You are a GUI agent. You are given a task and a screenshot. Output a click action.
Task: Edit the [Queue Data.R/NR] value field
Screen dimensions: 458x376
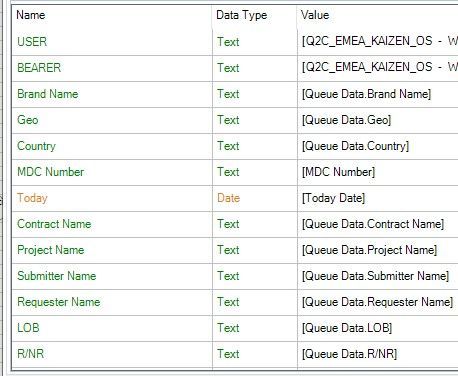click(x=378, y=354)
